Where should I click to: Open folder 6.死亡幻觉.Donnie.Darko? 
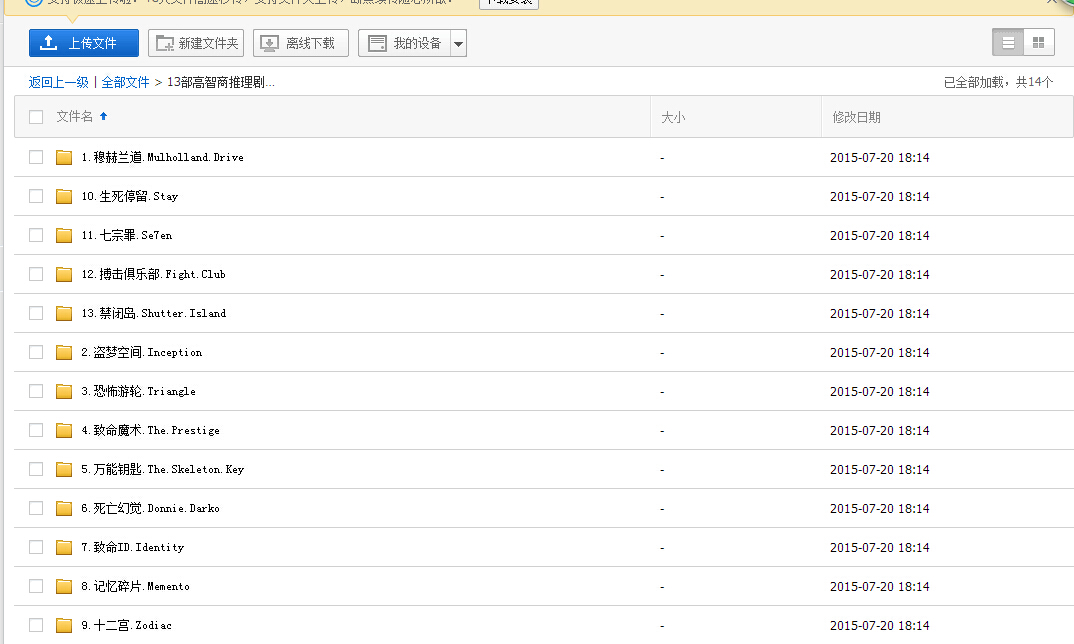click(x=151, y=509)
